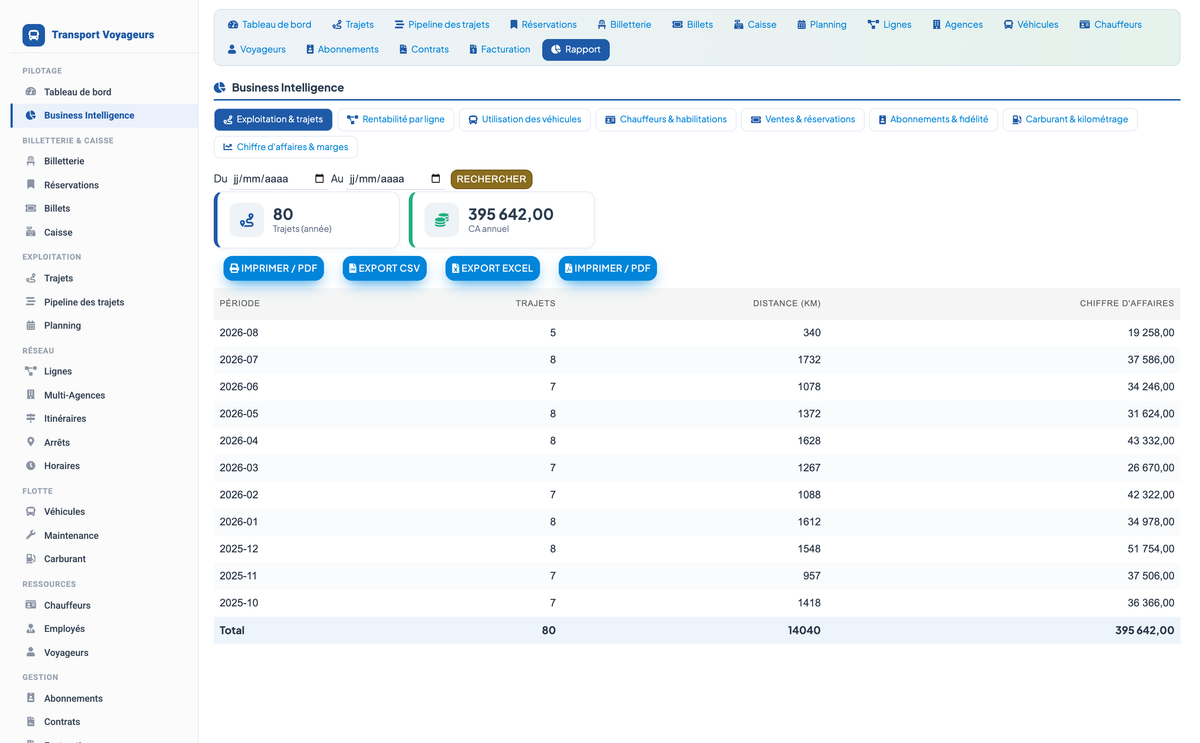
Task: Click the Voyageurs person icon in sidebar
Action: pos(31,652)
